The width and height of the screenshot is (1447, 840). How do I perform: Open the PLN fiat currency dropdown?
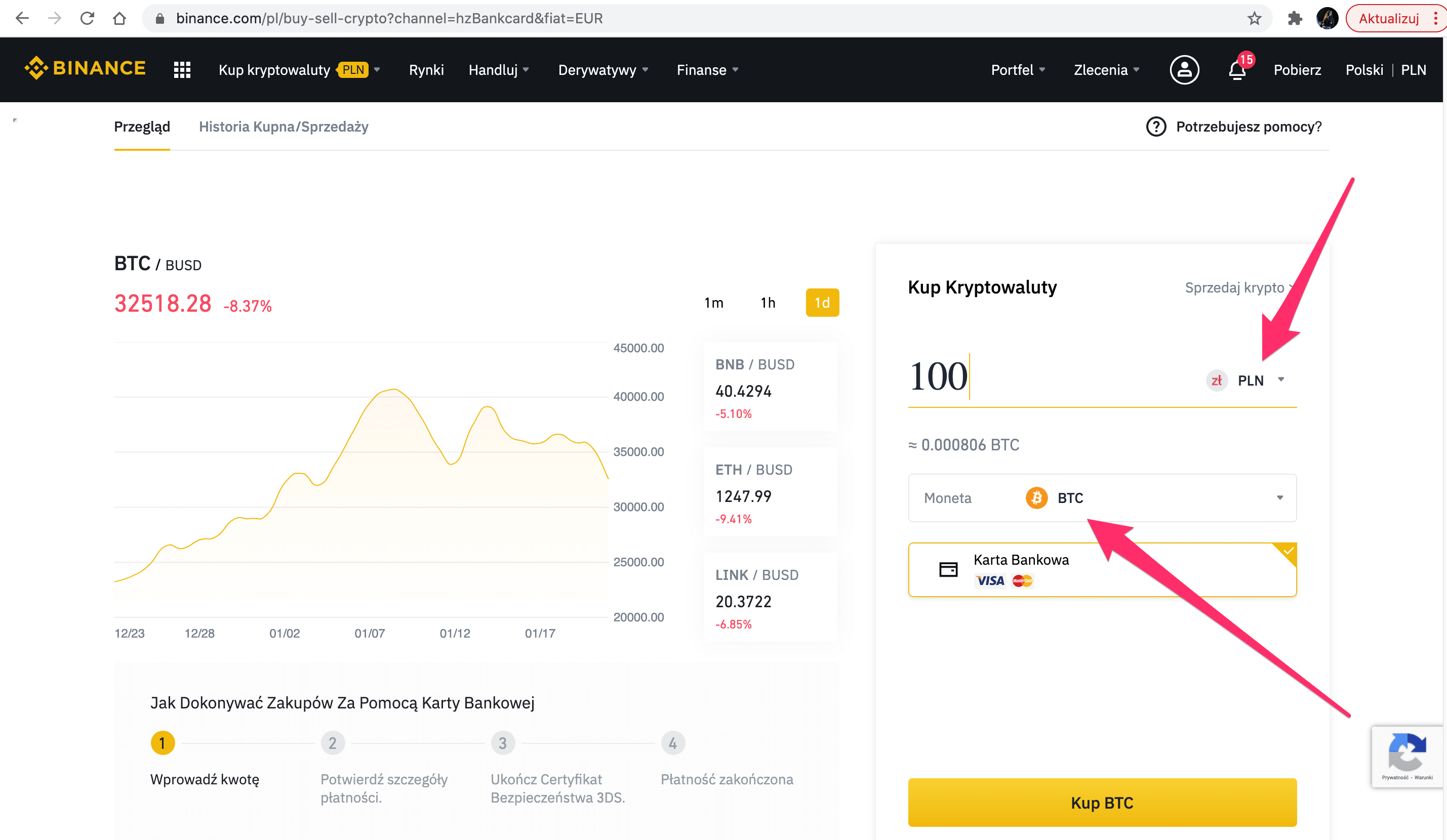point(1245,381)
